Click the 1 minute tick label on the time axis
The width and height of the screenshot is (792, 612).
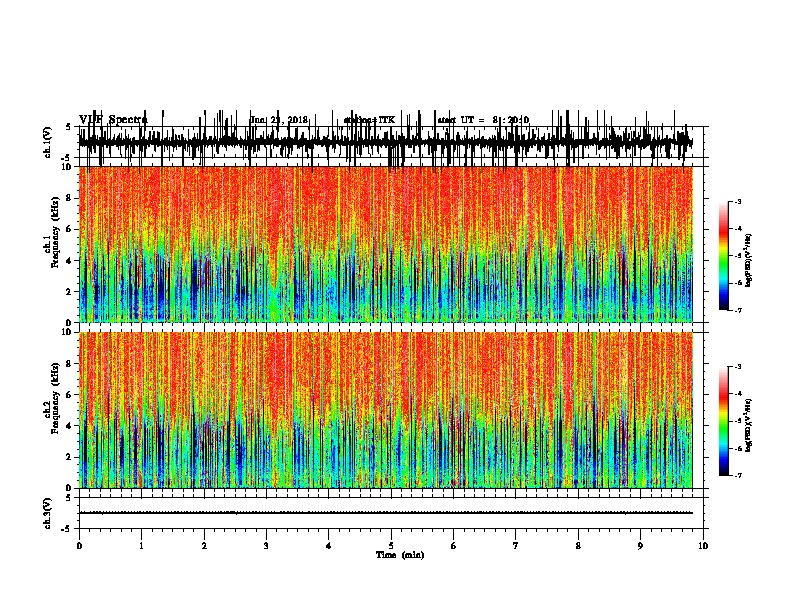coord(141,546)
